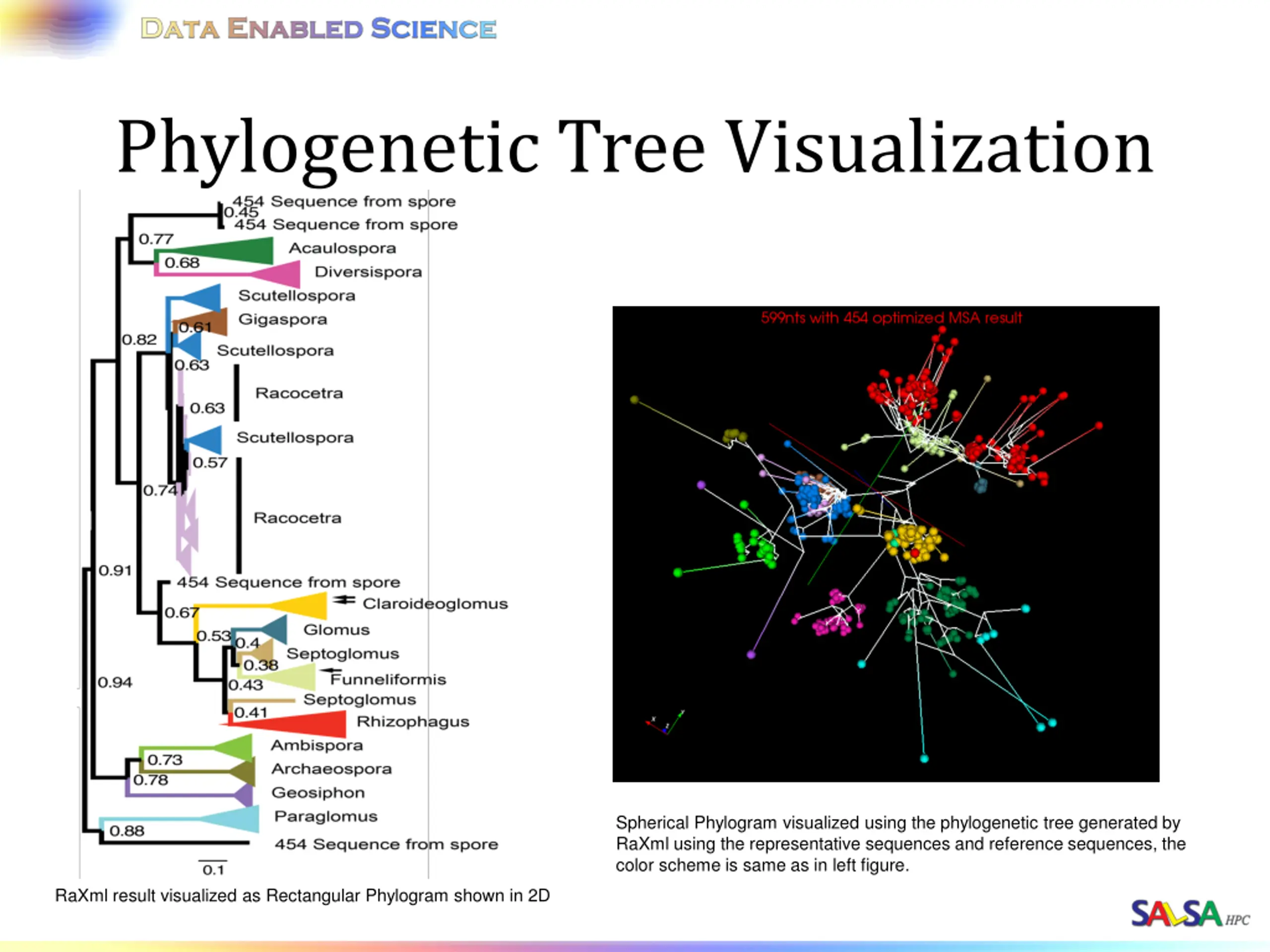Click the 0.53 support value
This screenshot has height=952, width=1270.
coord(214,636)
